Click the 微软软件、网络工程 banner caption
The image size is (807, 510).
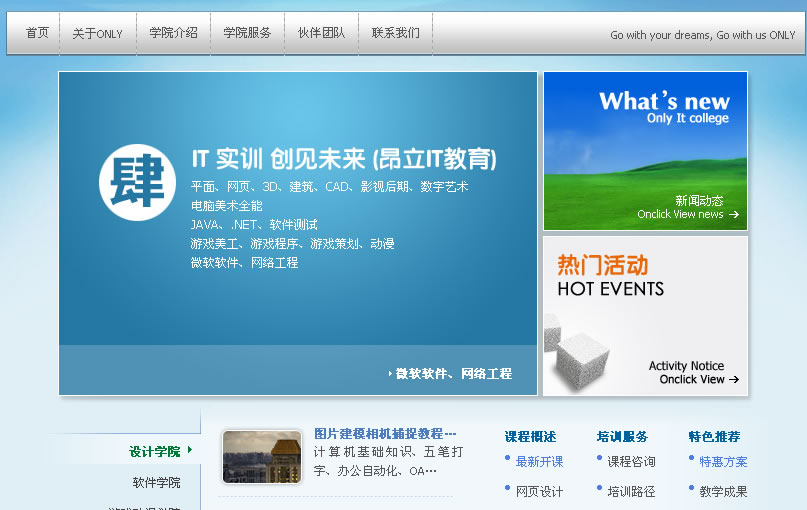click(453, 374)
